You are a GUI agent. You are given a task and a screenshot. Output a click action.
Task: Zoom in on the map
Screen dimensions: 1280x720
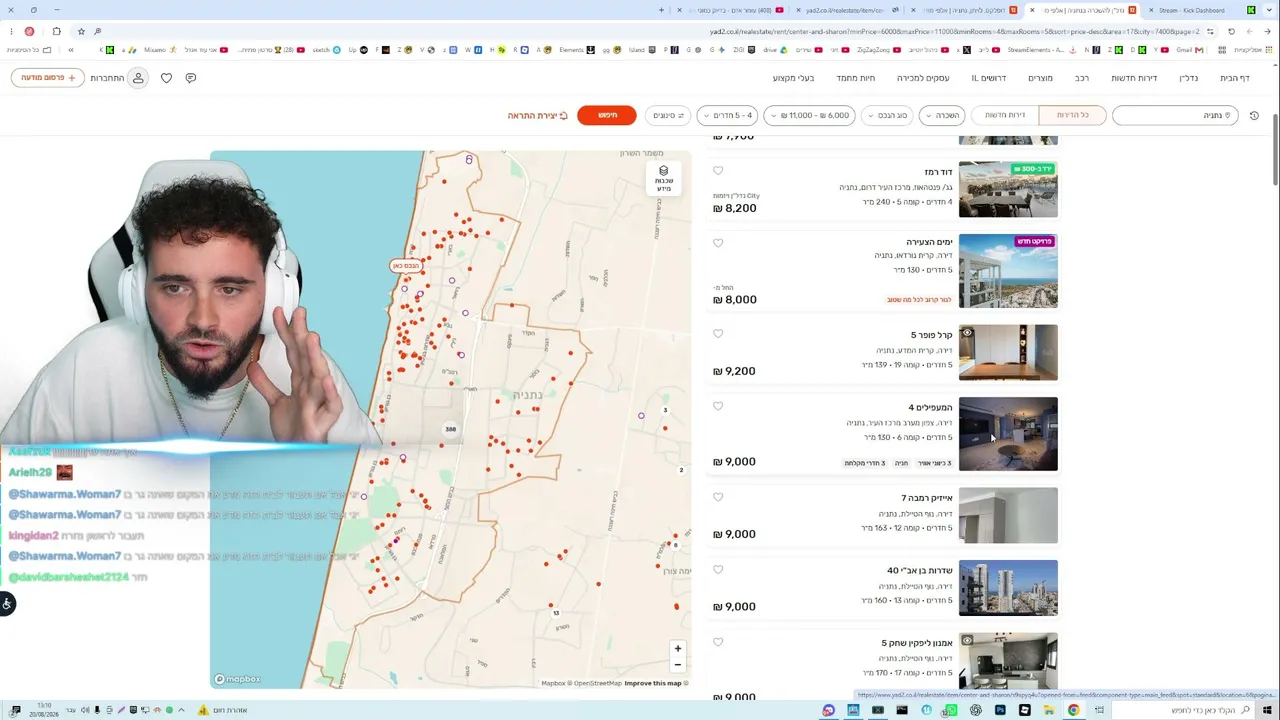click(678, 648)
